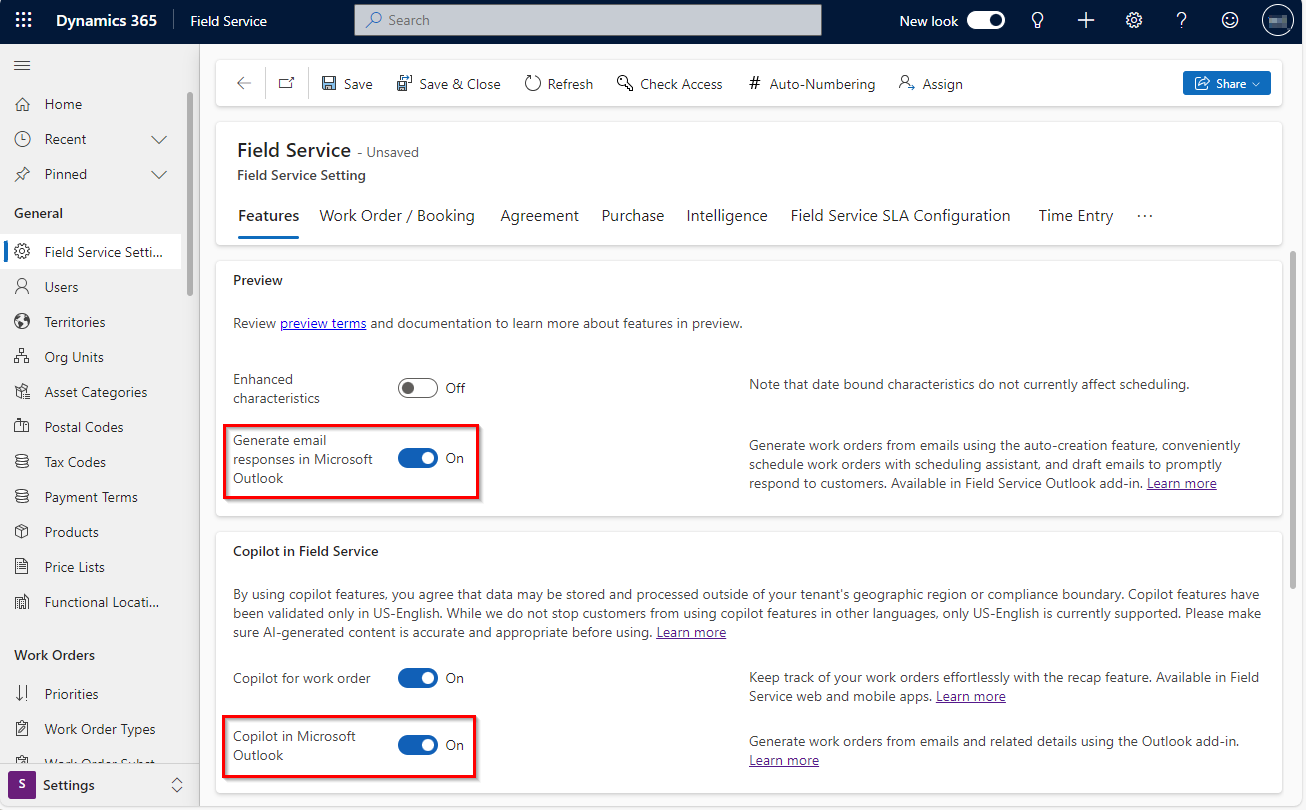Click the Org Units hierarchy icon
This screenshot has width=1306, height=810.
(x=23, y=357)
